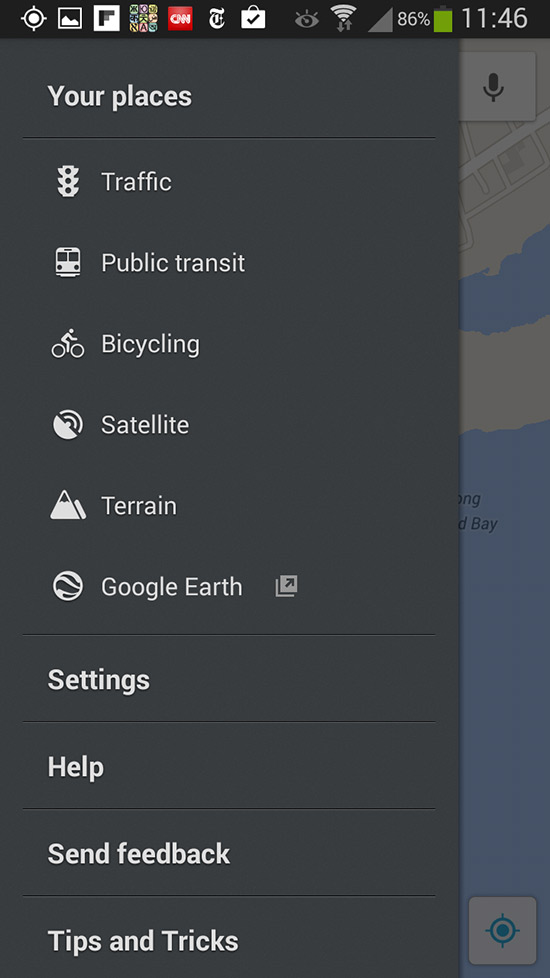Screen dimensions: 550x978
Task: Tap the microphone voice search icon
Action: click(494, 87)
